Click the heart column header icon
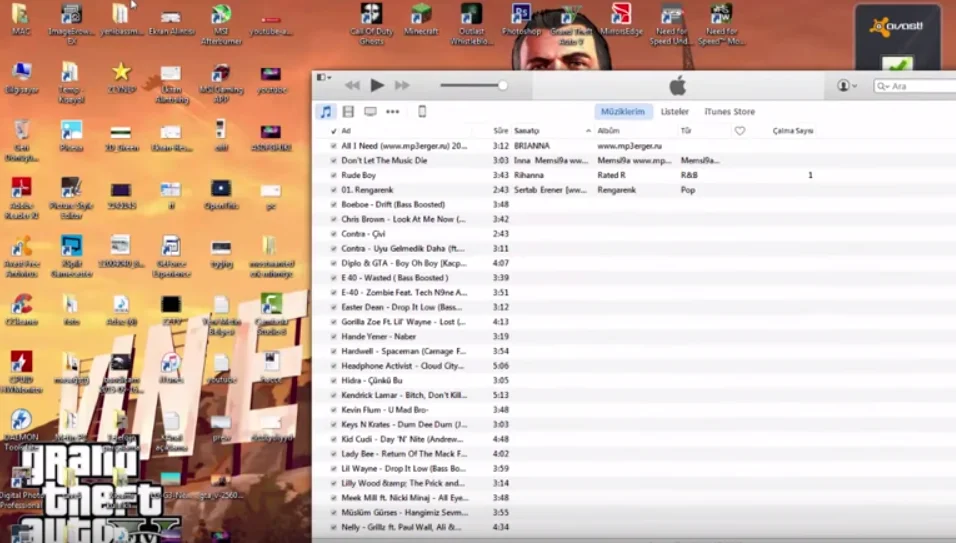Image resolution: width=956 pixels, height=543 pixels. point(740,130)
